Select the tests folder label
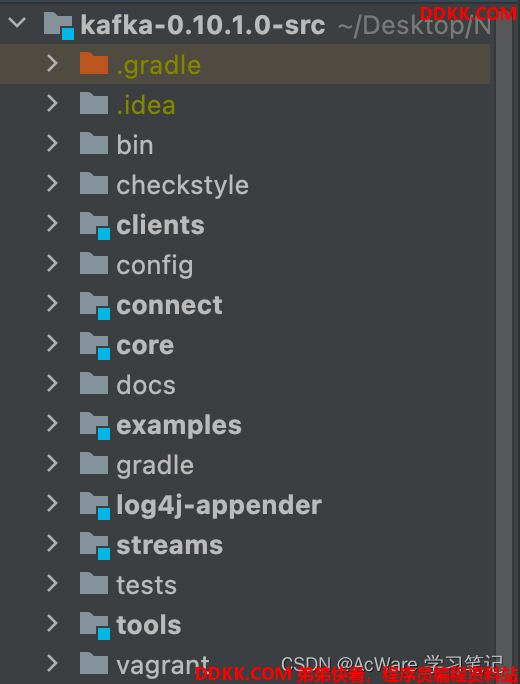Viewport: 520px width, 684px height. pyautogui.click(x=147, y=585)
